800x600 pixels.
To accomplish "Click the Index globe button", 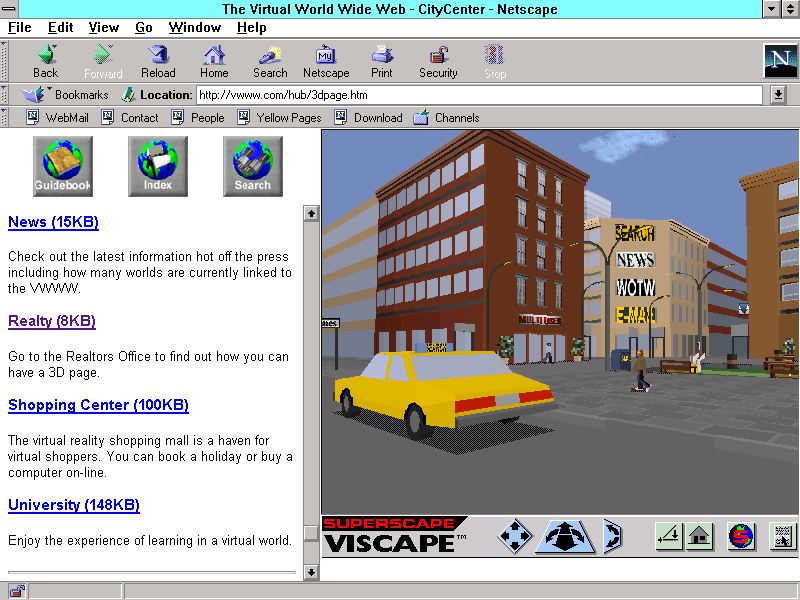I will [158, 166].
